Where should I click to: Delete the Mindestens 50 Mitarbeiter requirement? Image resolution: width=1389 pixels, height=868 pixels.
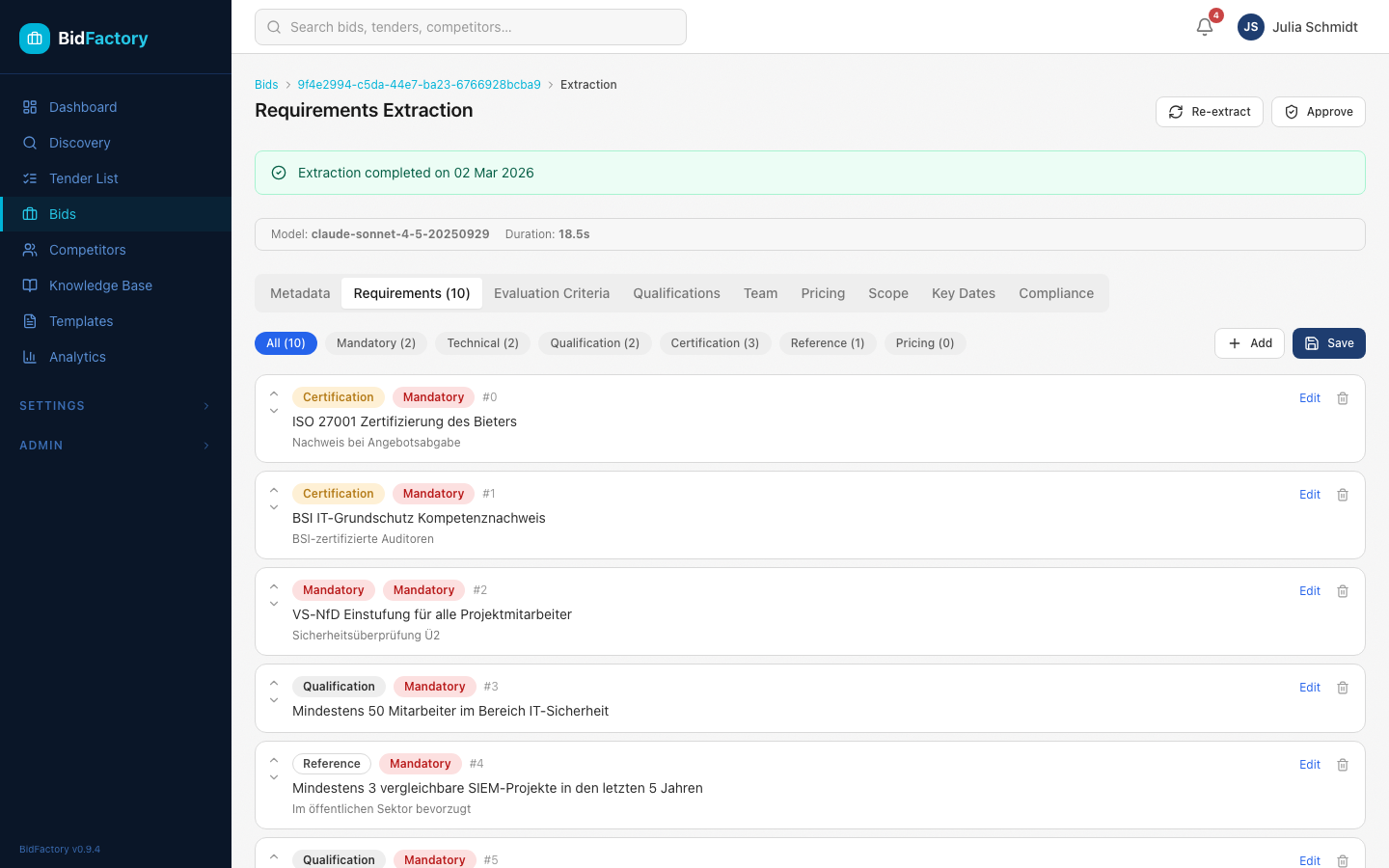[1343, 688]
